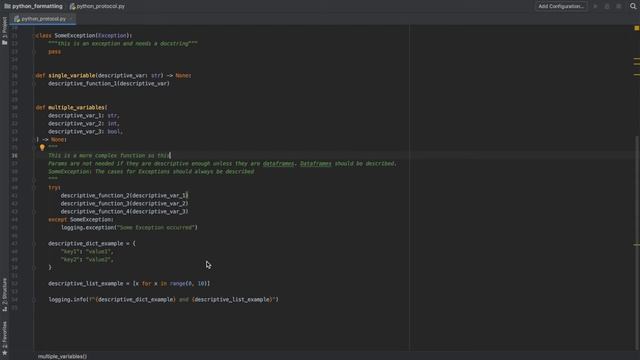
Task: Click python_protocol.py in the navigation bar
Action: [x=100, y=6]
